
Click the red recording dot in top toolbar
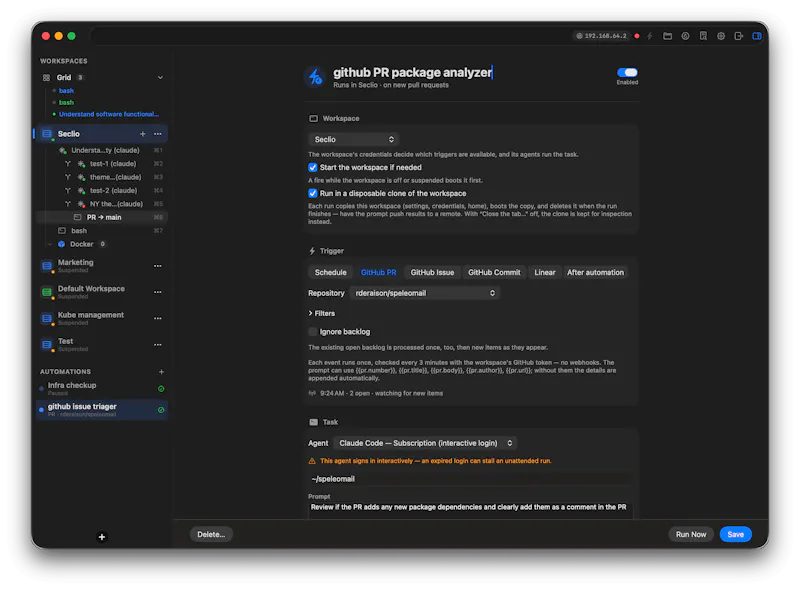point(637,36)
